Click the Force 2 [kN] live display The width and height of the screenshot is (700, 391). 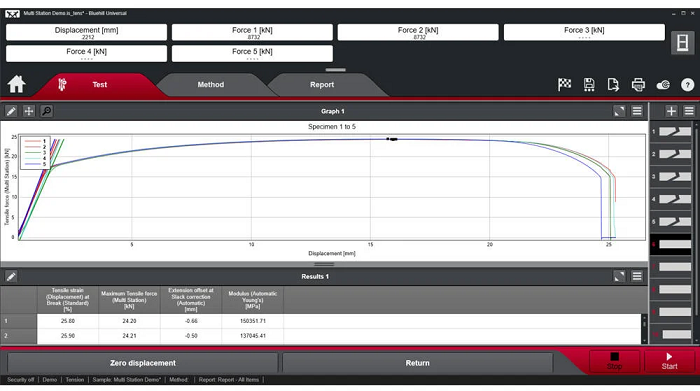click(x=418, y=32)
